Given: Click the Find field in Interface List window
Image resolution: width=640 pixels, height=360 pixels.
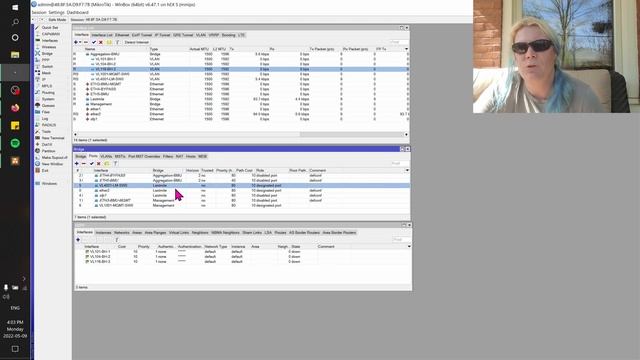Looking at the screenshot, I should click(399, 42).
